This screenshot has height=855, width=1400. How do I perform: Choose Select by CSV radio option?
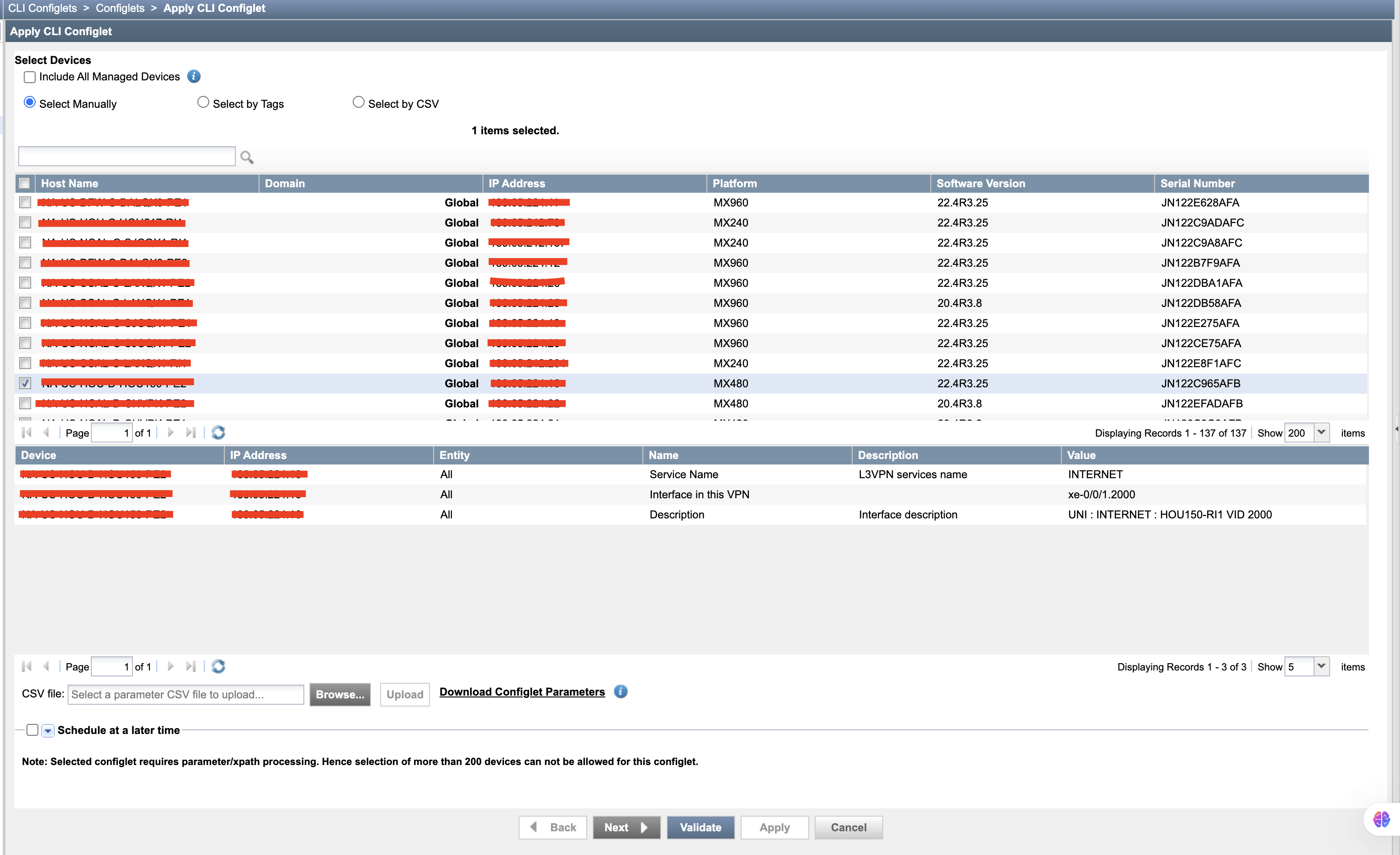point(359,102)
